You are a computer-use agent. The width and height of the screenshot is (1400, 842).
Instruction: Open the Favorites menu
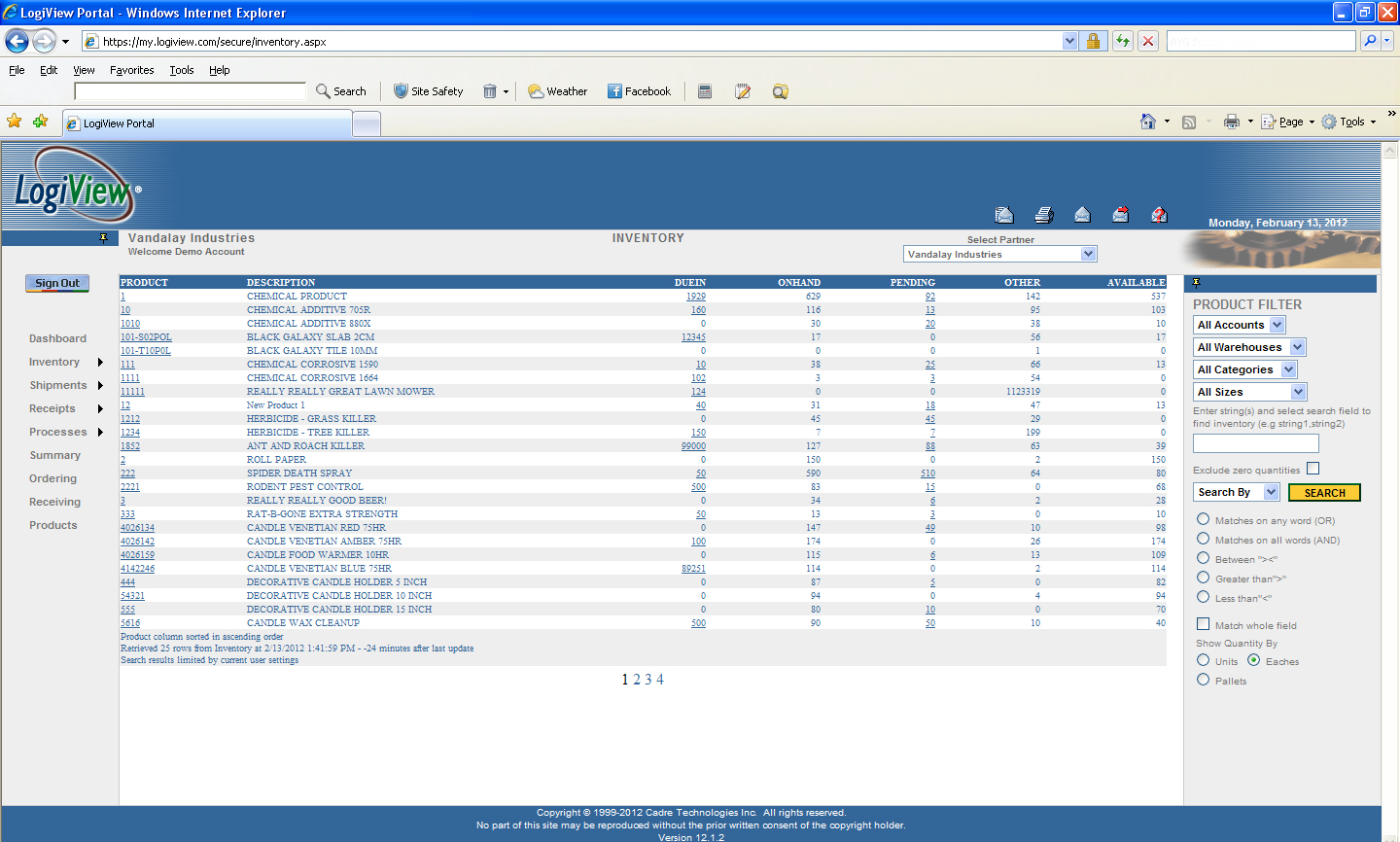pyautogui.click(x=131, y=70)
